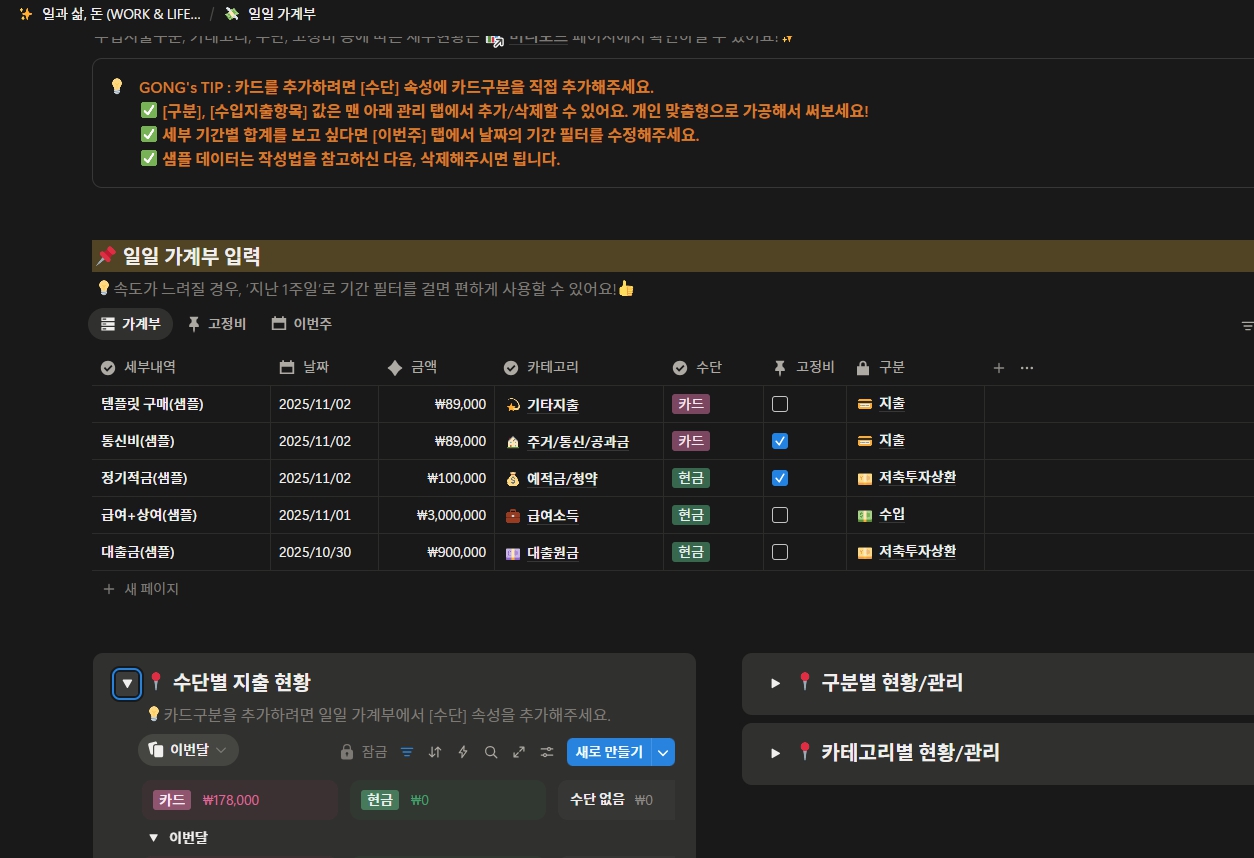This screenshot has width=1254, height=858.
Task: Open the 카테고리 column header menu
Action: pos(579,368)
